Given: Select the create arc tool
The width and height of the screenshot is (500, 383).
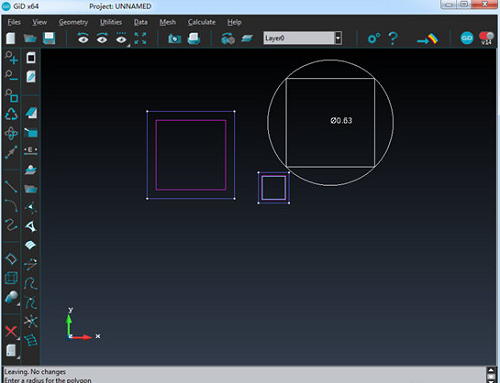Looking at the screenshot, I should [x=11, y=205].
